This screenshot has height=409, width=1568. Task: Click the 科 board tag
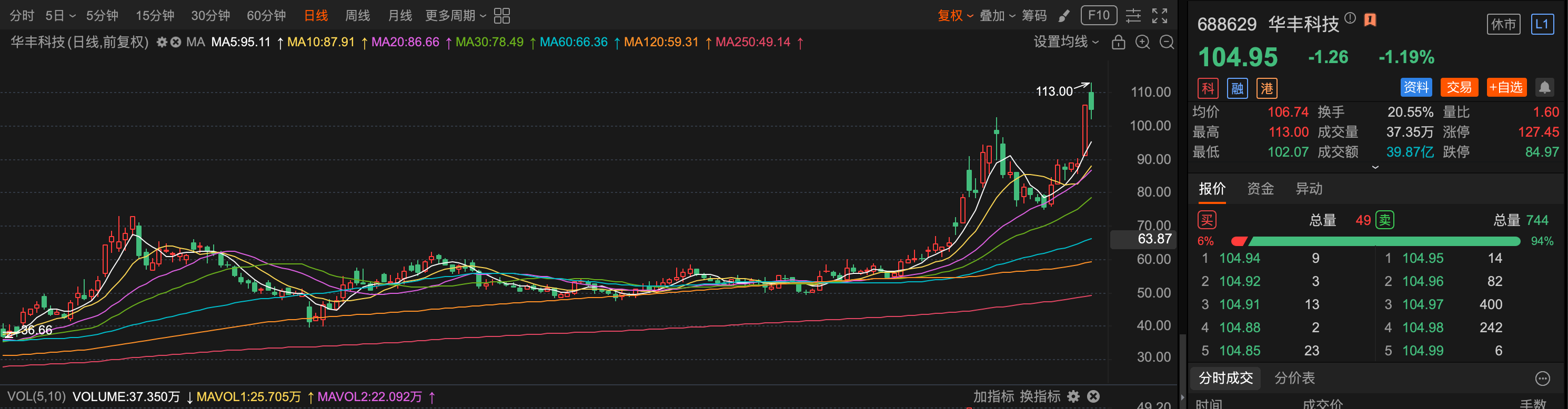1208,88
